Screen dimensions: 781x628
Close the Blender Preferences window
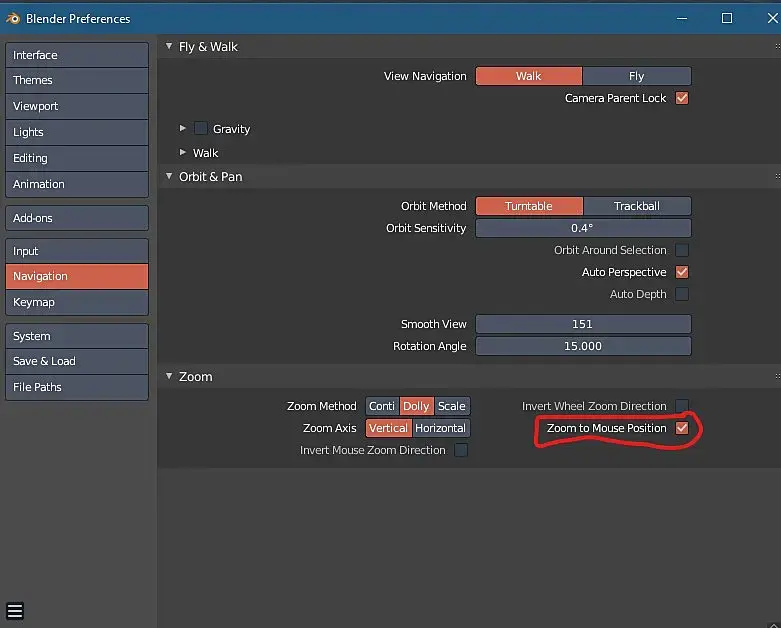point(773,18)
